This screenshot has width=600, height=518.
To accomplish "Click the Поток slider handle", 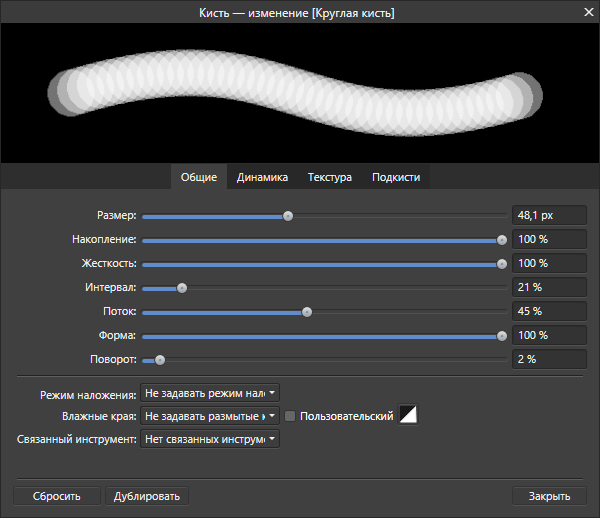I will 307,312.
